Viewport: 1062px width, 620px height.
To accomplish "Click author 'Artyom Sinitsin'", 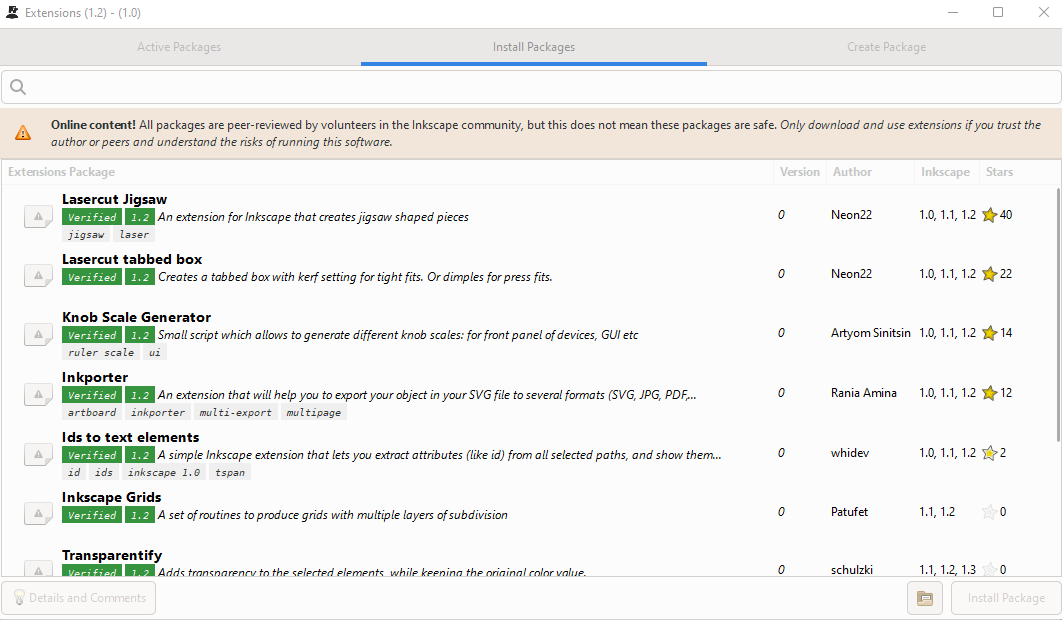I will [870, 333].
